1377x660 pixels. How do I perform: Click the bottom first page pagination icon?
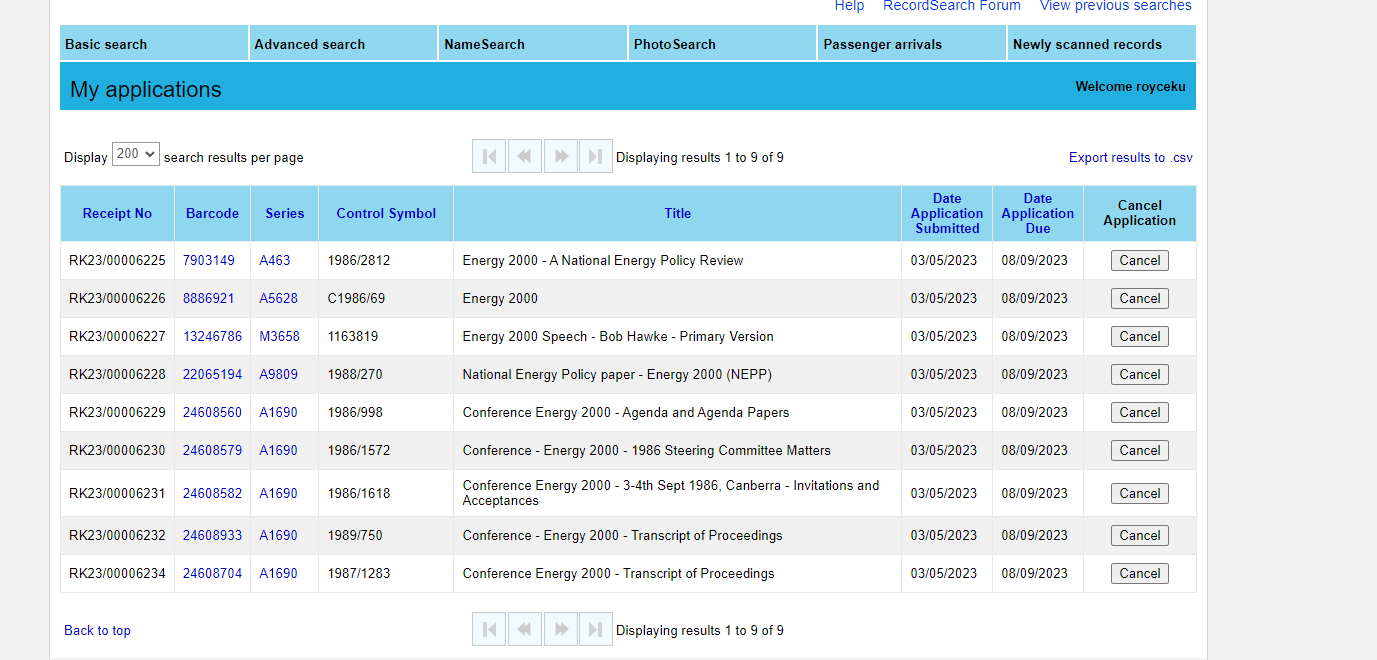[489, 629]
